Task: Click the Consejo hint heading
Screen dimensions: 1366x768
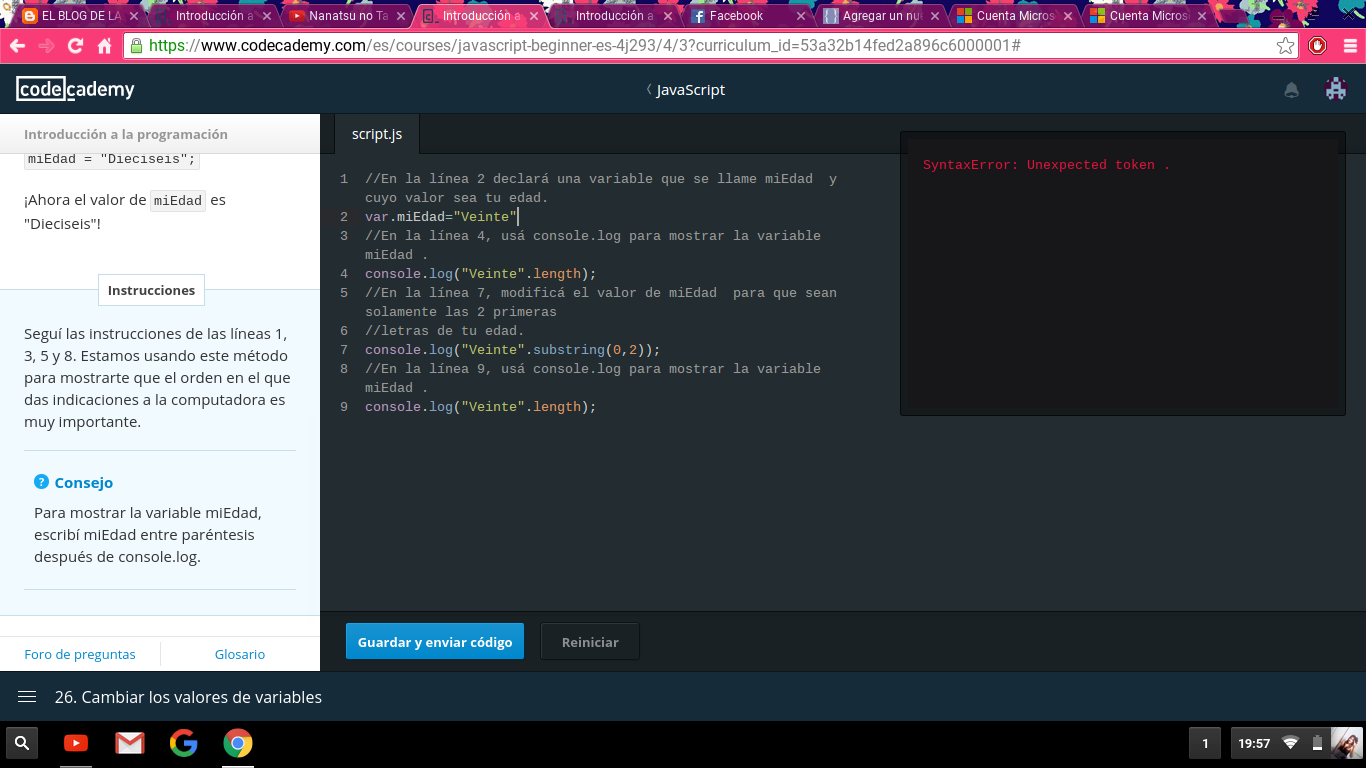Action: coord(83,482)
